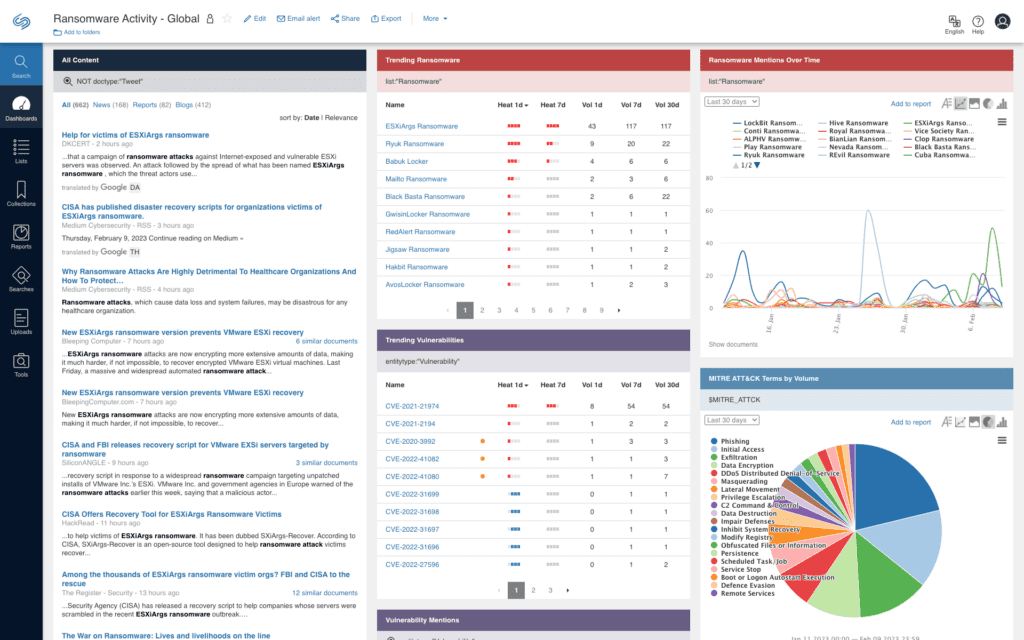1024x640 pixels.
Task: Toggle LockBit Ransomware series in legend
Action: coord(765,123)
